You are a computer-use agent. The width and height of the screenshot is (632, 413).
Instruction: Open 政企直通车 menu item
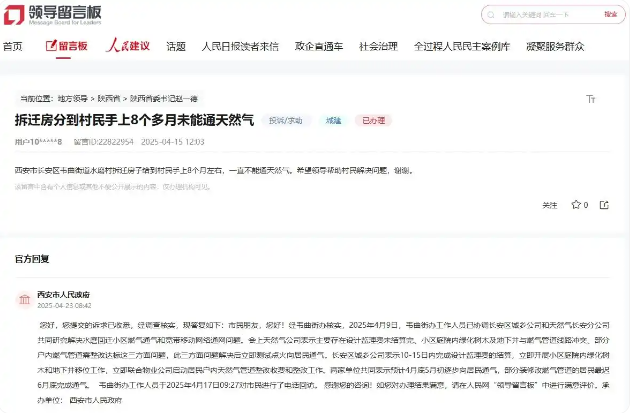point(319,47)
